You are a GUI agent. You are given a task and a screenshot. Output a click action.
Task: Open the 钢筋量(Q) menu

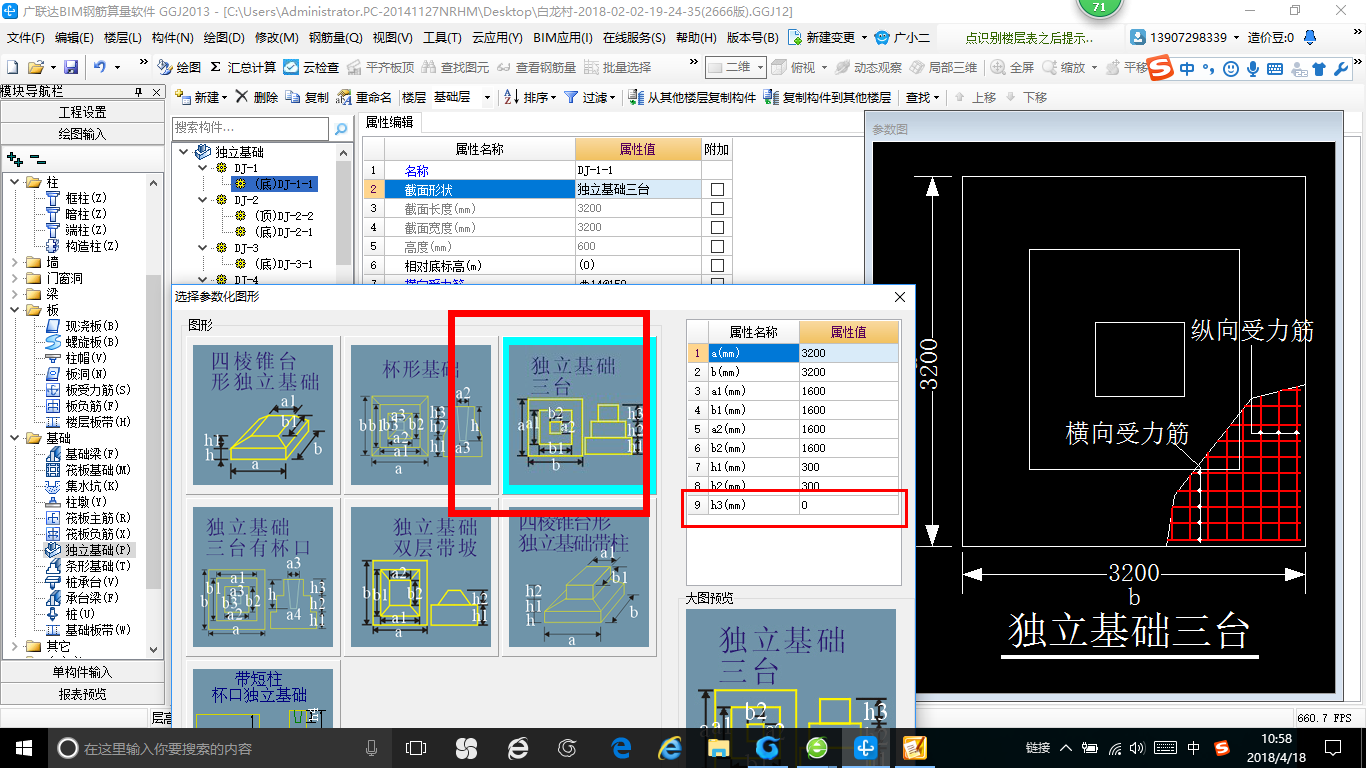click(x=335, y=38)
